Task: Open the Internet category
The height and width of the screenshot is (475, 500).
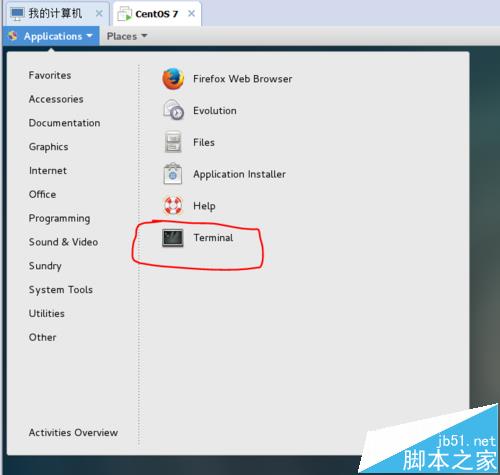Action: coord(48,171)
